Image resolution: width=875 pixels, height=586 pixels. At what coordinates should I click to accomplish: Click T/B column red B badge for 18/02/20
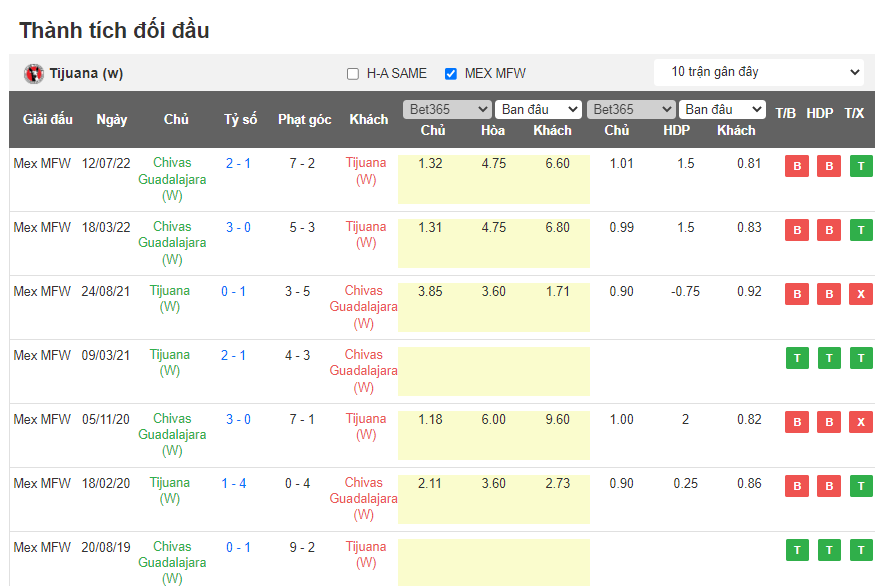tap(797, 486)
